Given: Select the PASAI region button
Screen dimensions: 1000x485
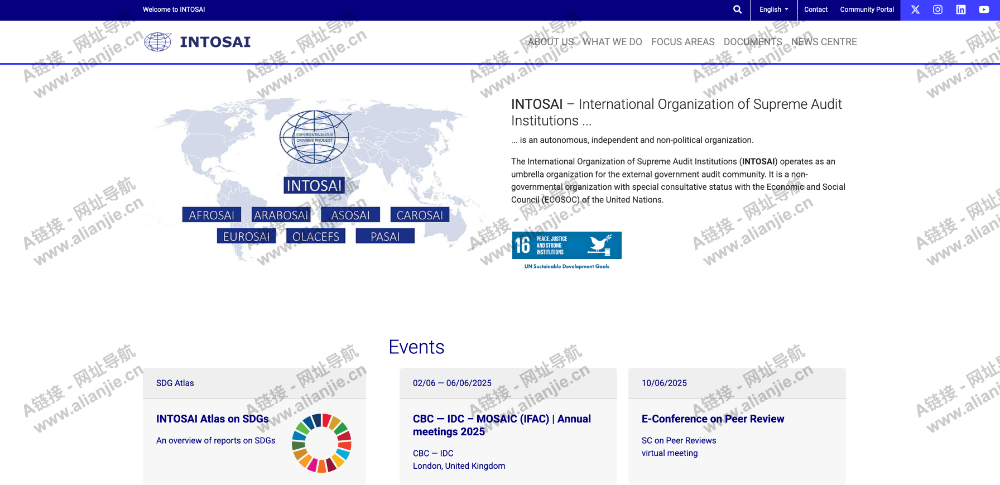Looking at the screenshot, I should [385, 236].
